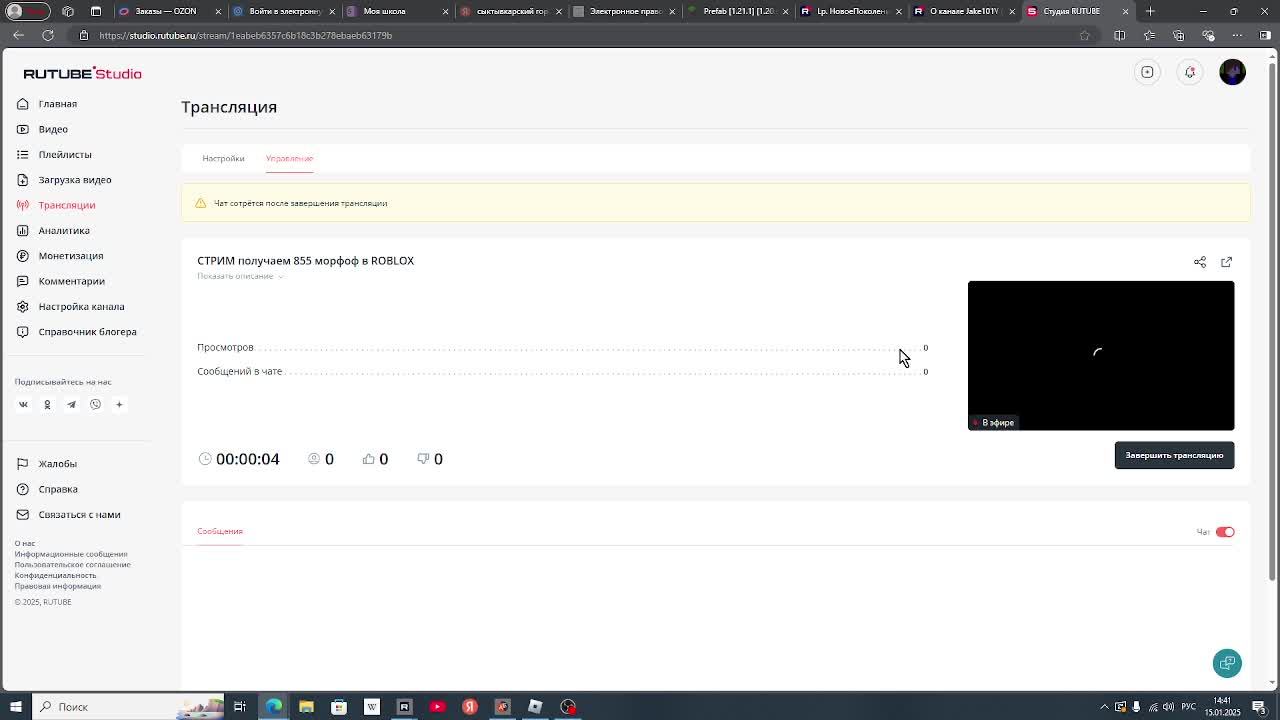
Task: Click the RUTUBE Studio logo
Action: [82, 74]
